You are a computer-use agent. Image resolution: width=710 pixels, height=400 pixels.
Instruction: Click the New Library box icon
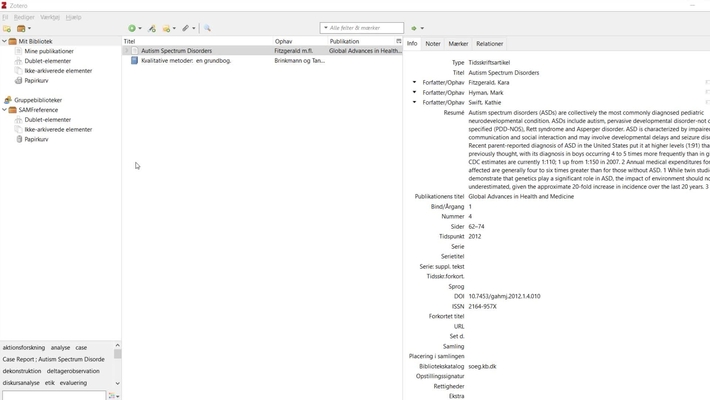point(21,29)
